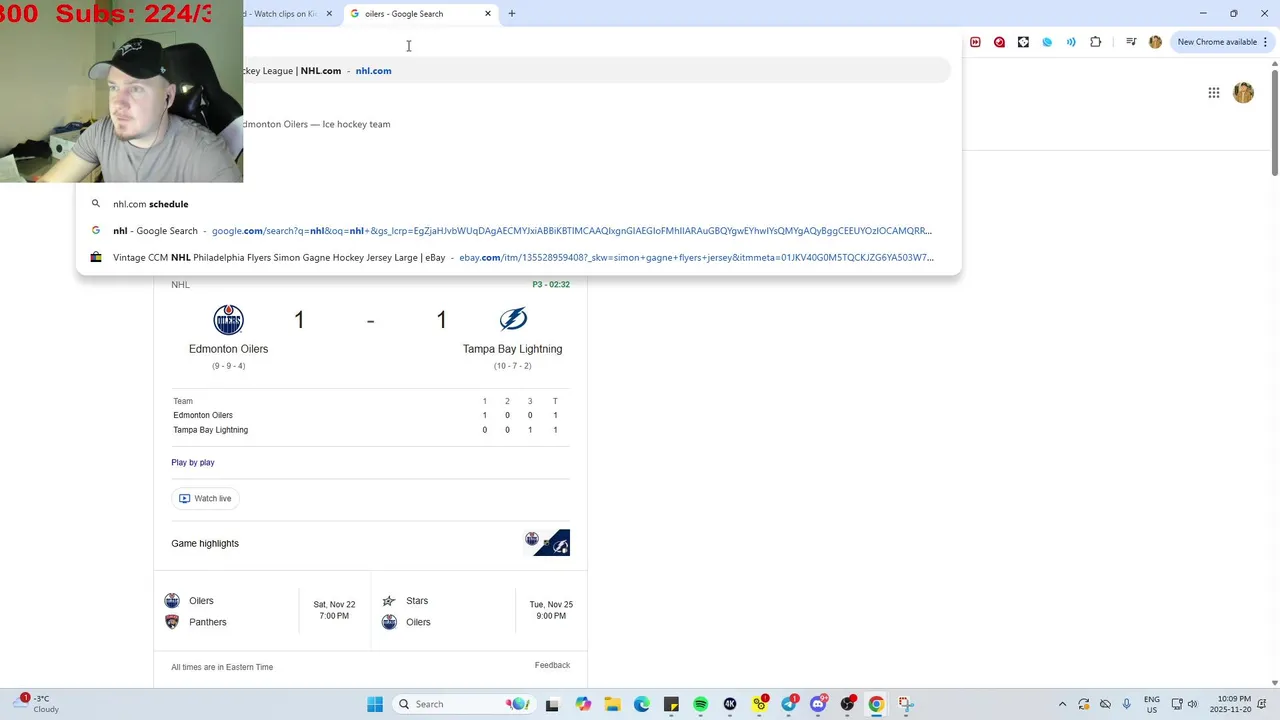Open the Edmonton Oilers team name link
The image size is (1280, 720).
(x=228, y=349)
